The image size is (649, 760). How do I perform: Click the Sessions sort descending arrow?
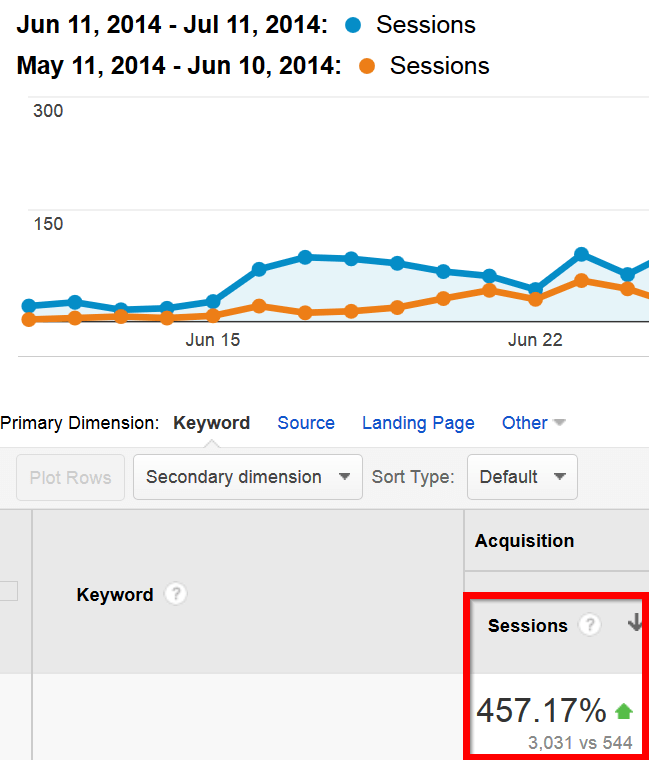(635, 623)
